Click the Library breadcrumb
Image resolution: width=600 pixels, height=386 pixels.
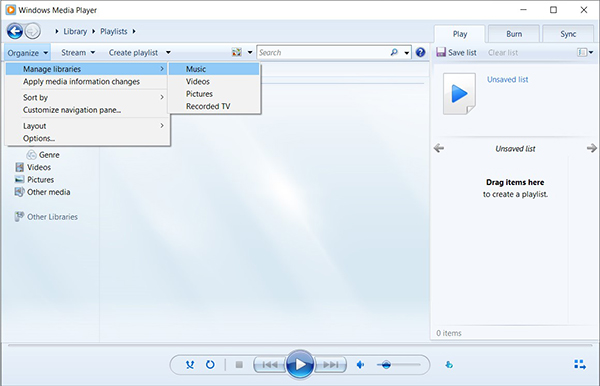(75, 31)
